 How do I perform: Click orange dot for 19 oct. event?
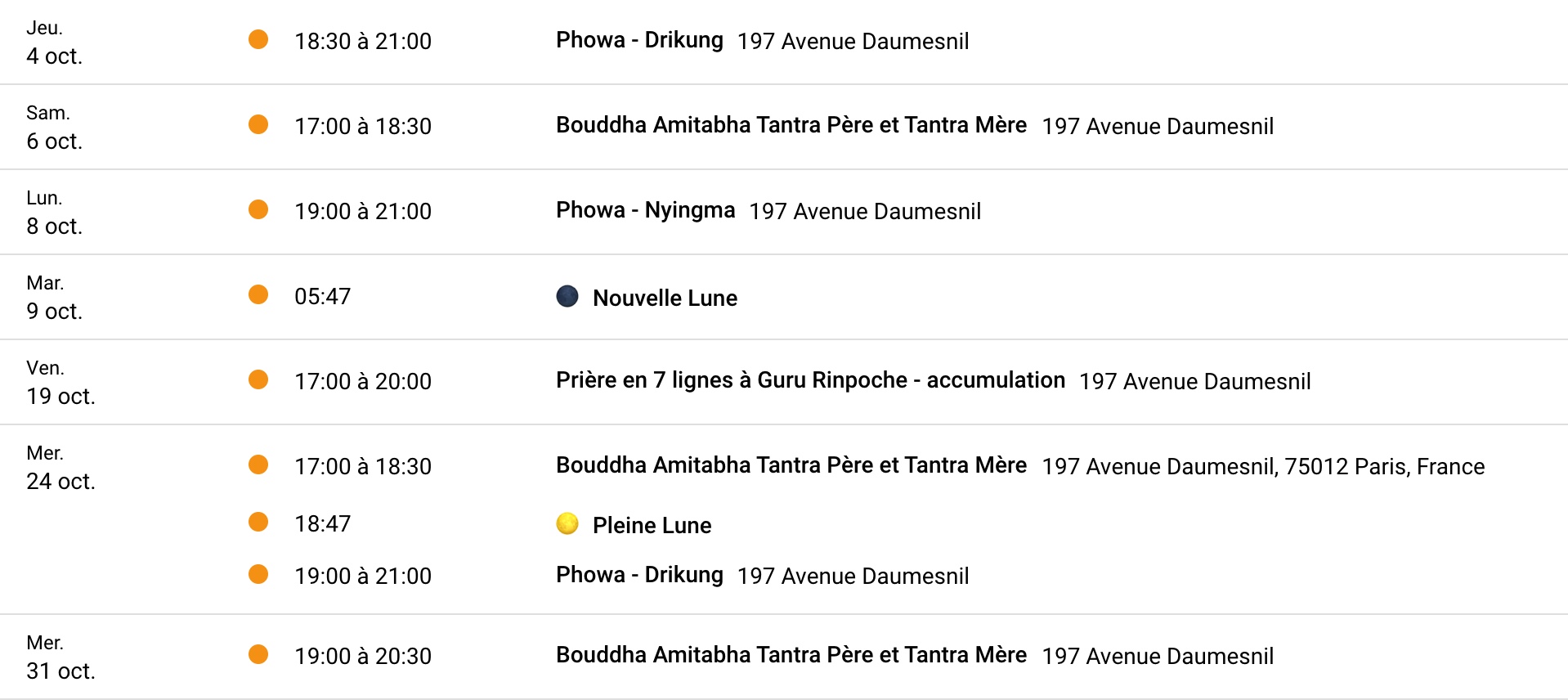pos(258,379)
